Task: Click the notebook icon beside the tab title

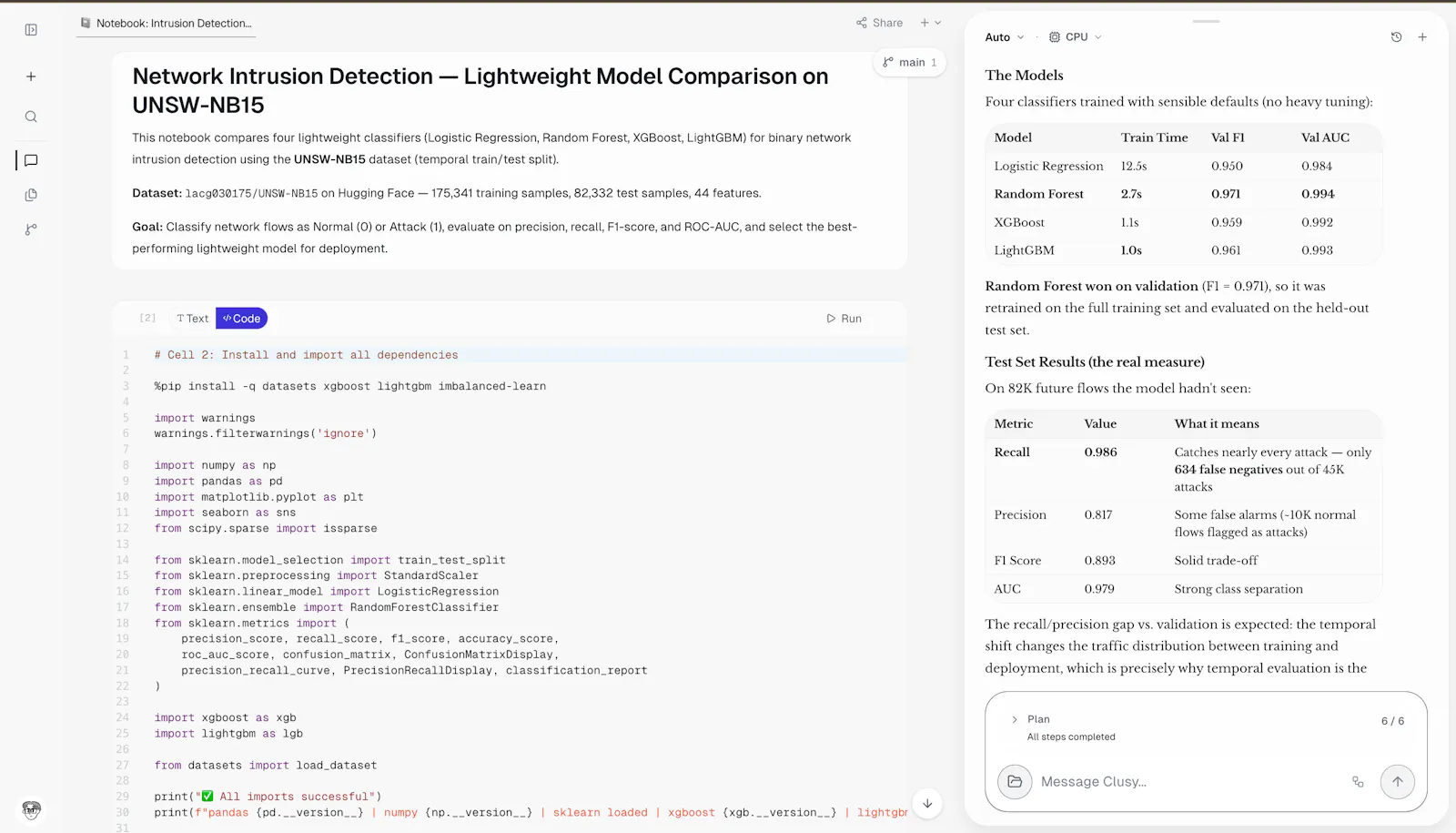Action: [86, 23]
